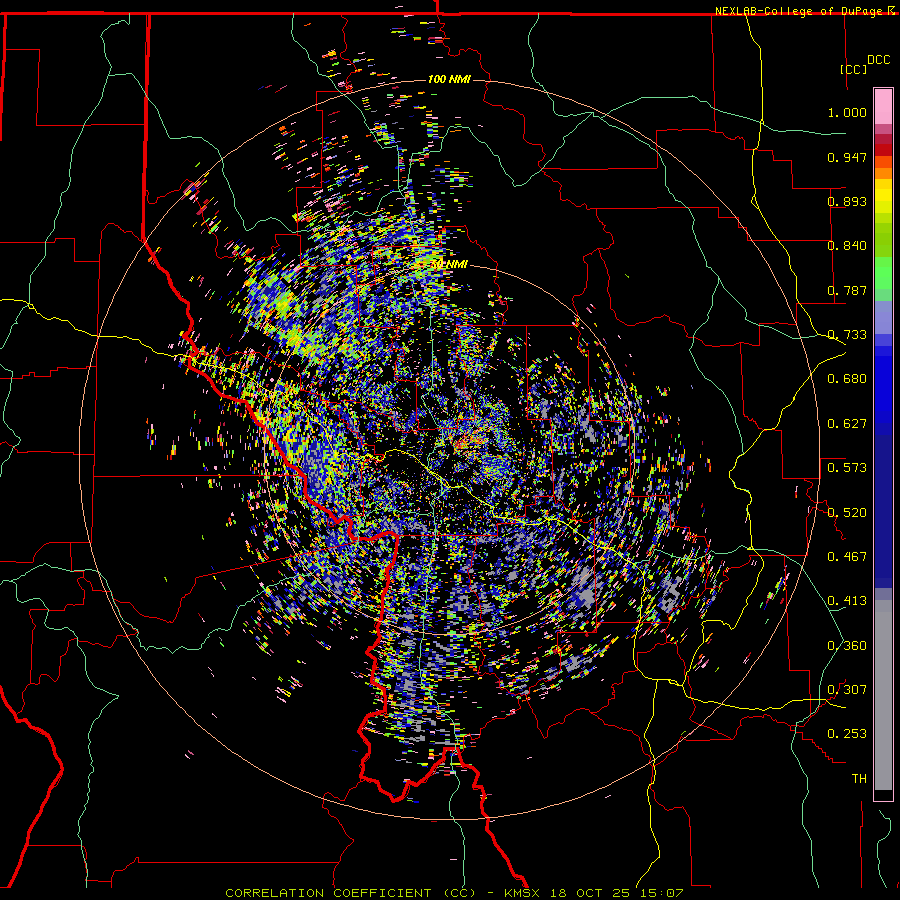Click the NEXLAB-College of DuPage label
Screen dimensions: 900x900
coord(800,11)
